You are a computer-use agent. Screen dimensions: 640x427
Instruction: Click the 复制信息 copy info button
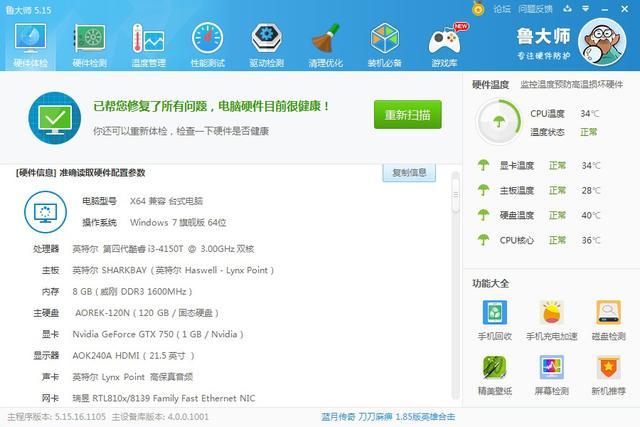pos(409,173)
